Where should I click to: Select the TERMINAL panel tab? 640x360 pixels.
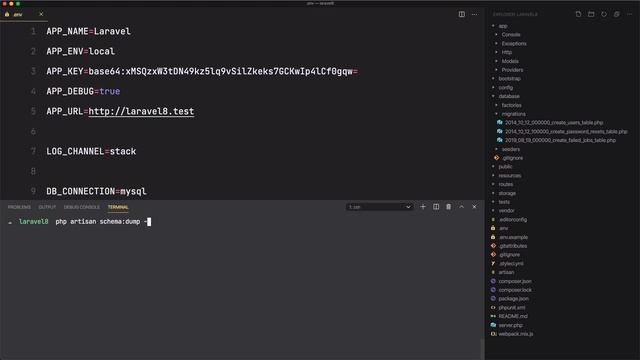point(118,207)
